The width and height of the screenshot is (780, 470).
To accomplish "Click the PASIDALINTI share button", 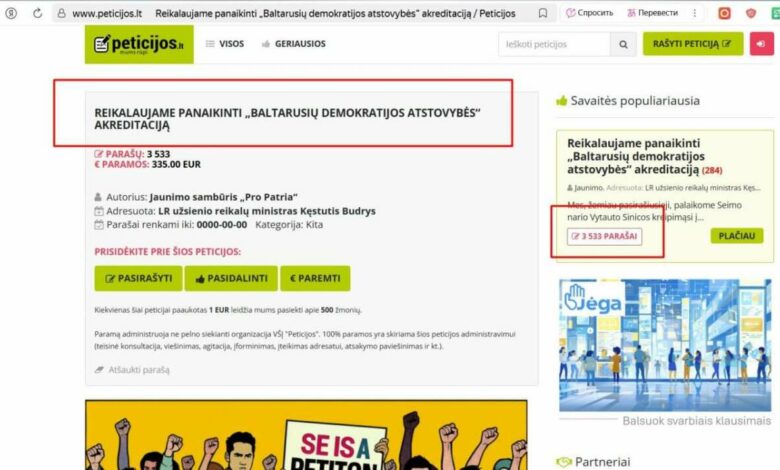I will [x=231, y=278].
